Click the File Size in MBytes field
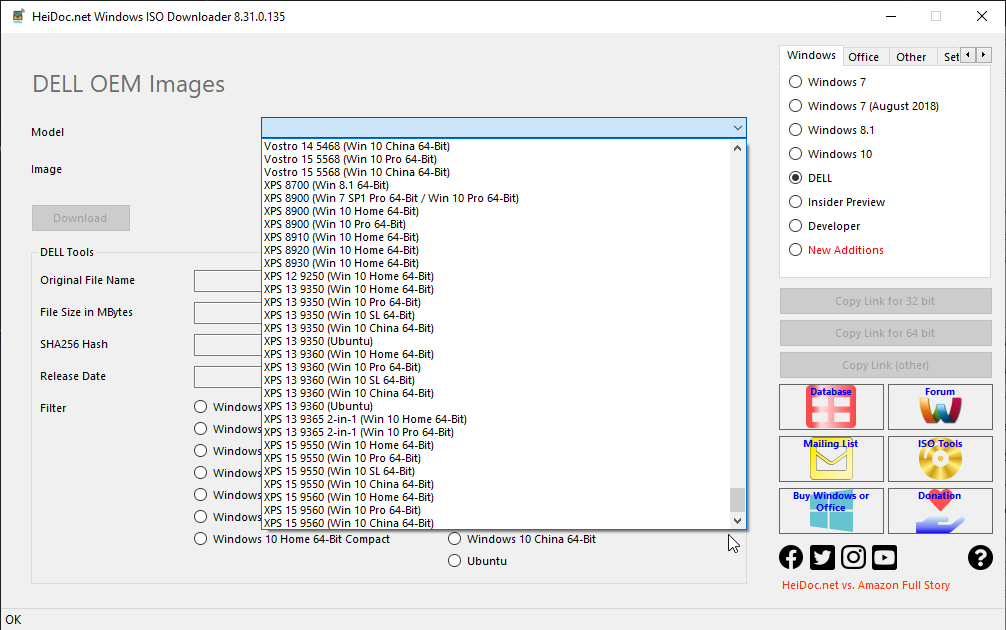 click(228, 312)
